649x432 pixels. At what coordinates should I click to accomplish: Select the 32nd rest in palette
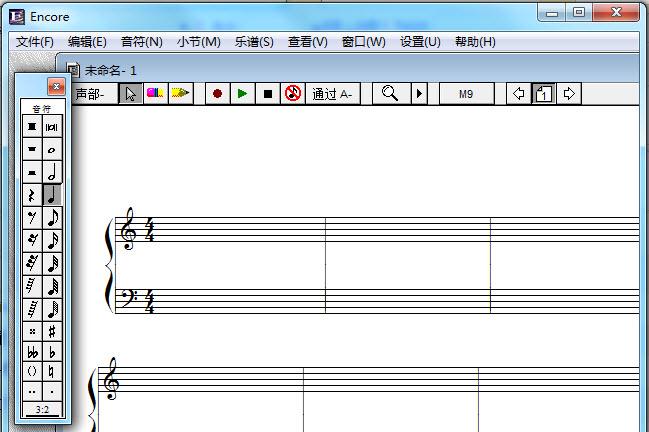pyautogui.click(x=32, y=263)
